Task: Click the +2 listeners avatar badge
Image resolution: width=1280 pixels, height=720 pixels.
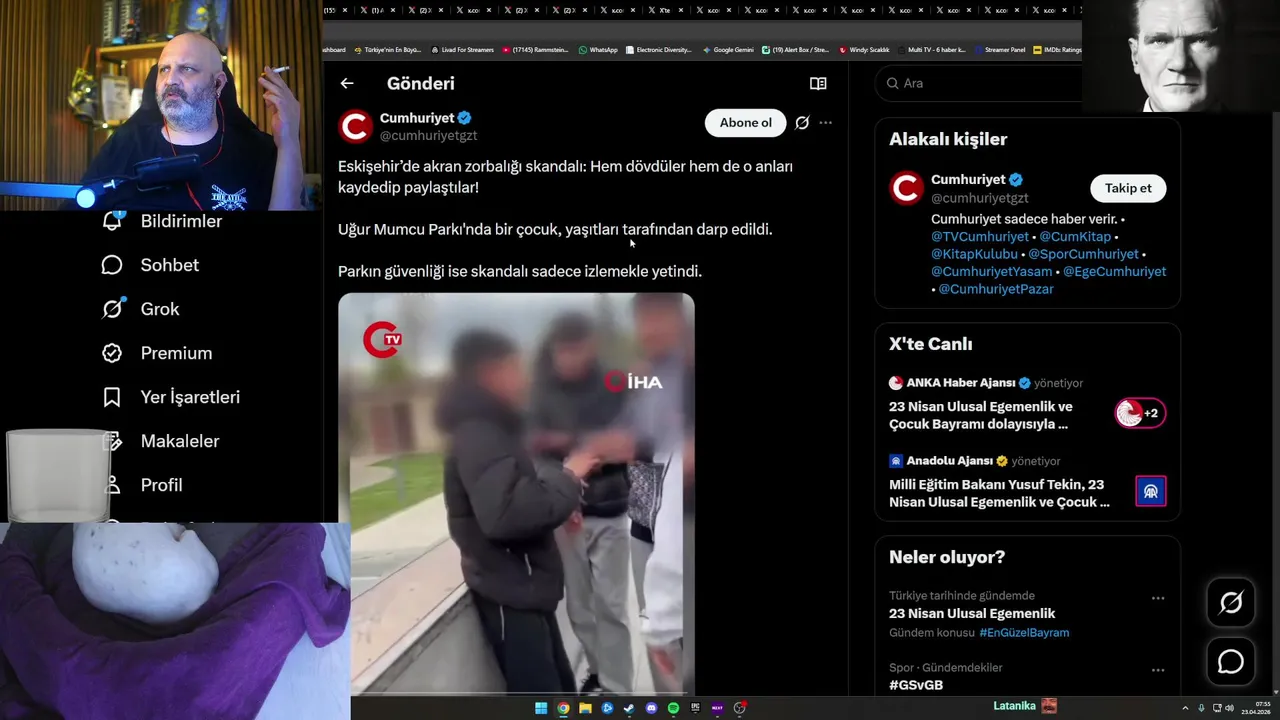Action: pyautogui.click(x=1140, y=413)
